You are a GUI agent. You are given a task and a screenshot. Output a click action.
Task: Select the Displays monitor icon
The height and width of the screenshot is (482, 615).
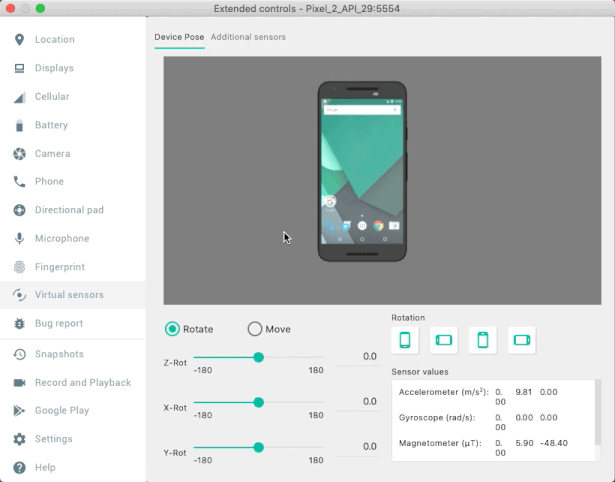pos(19,68)
